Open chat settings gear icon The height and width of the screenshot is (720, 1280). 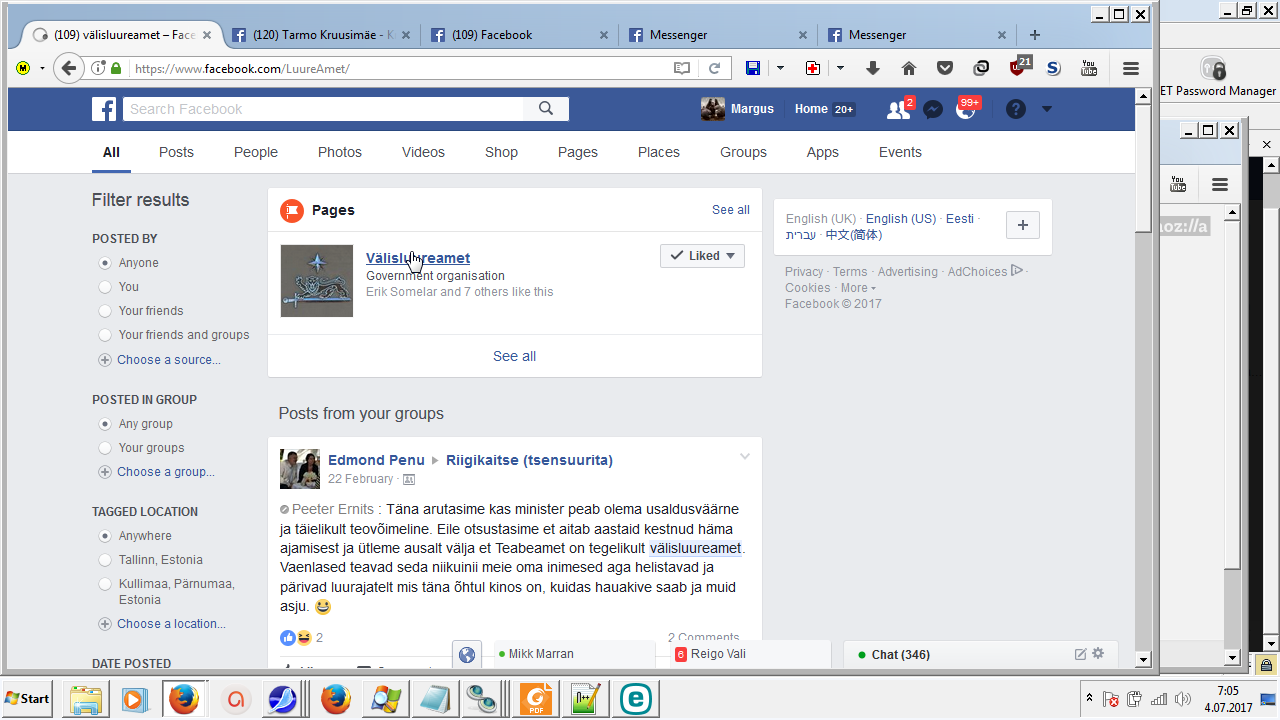tap(1098, 654)
